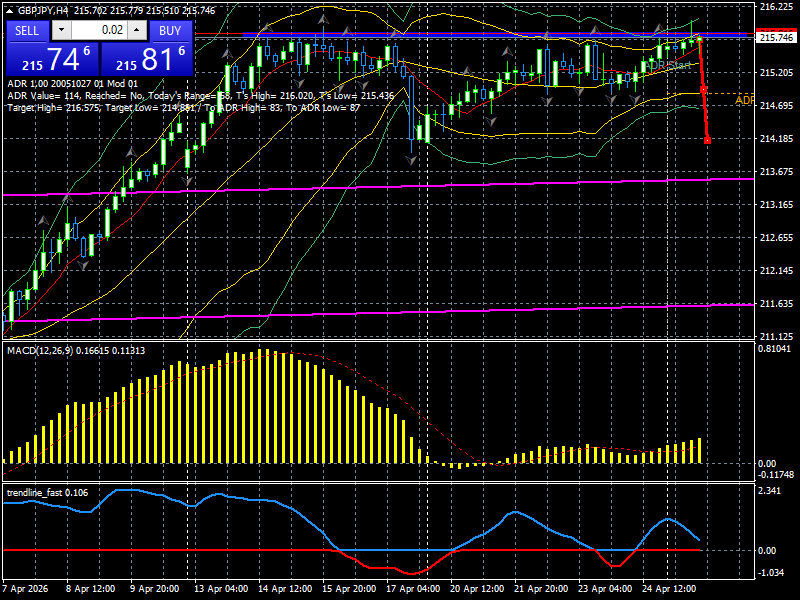Click the 15 Apr 20:00 time label
This screenshot has height=600, width=800.
coord(349,589)
